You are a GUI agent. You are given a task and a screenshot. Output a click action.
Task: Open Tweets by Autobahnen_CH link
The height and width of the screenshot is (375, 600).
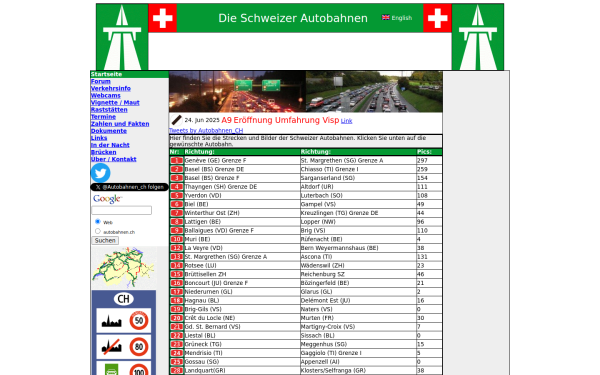click(206, 130)
